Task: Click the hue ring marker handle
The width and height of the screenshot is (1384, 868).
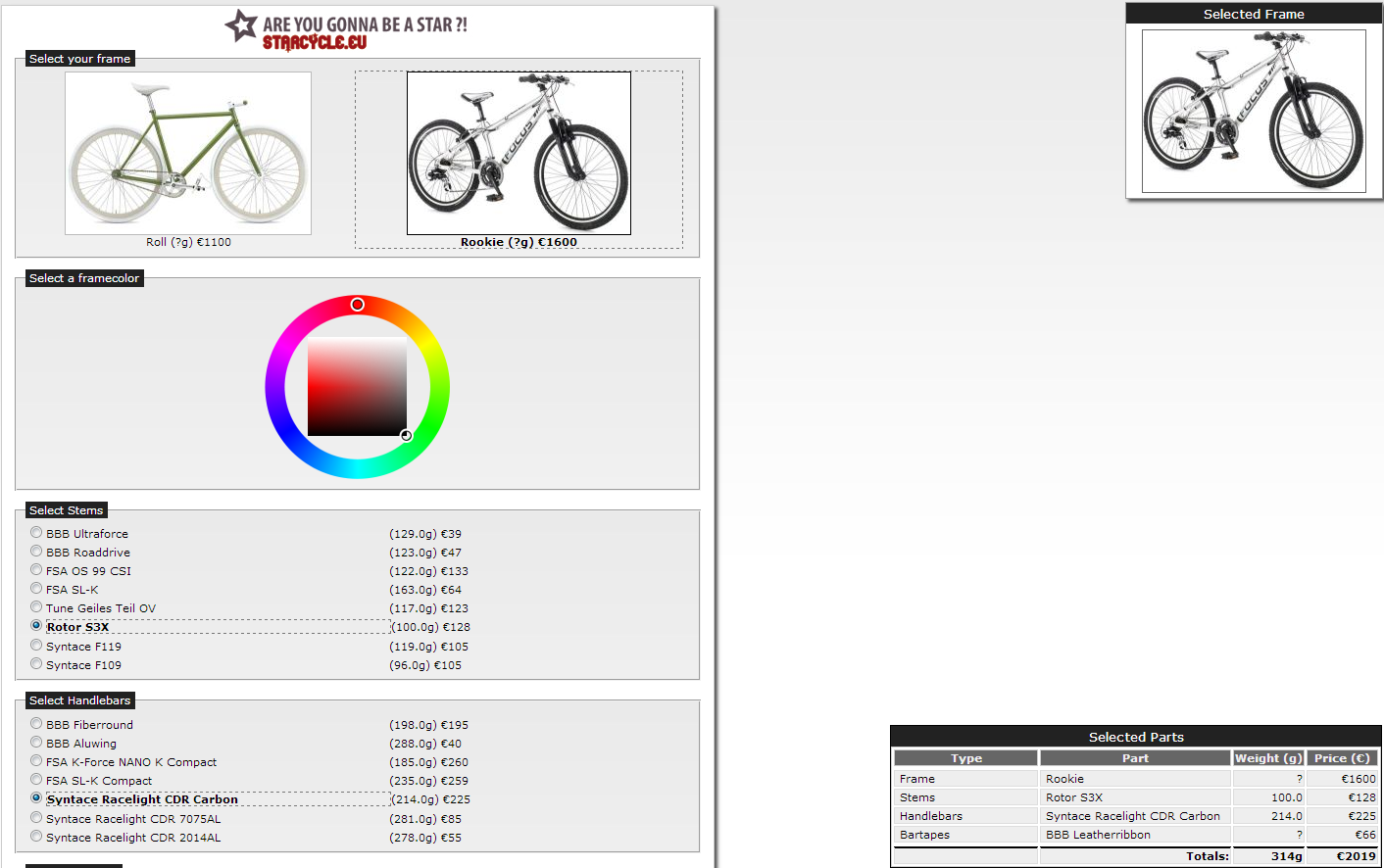Action: tap(358, 305)
